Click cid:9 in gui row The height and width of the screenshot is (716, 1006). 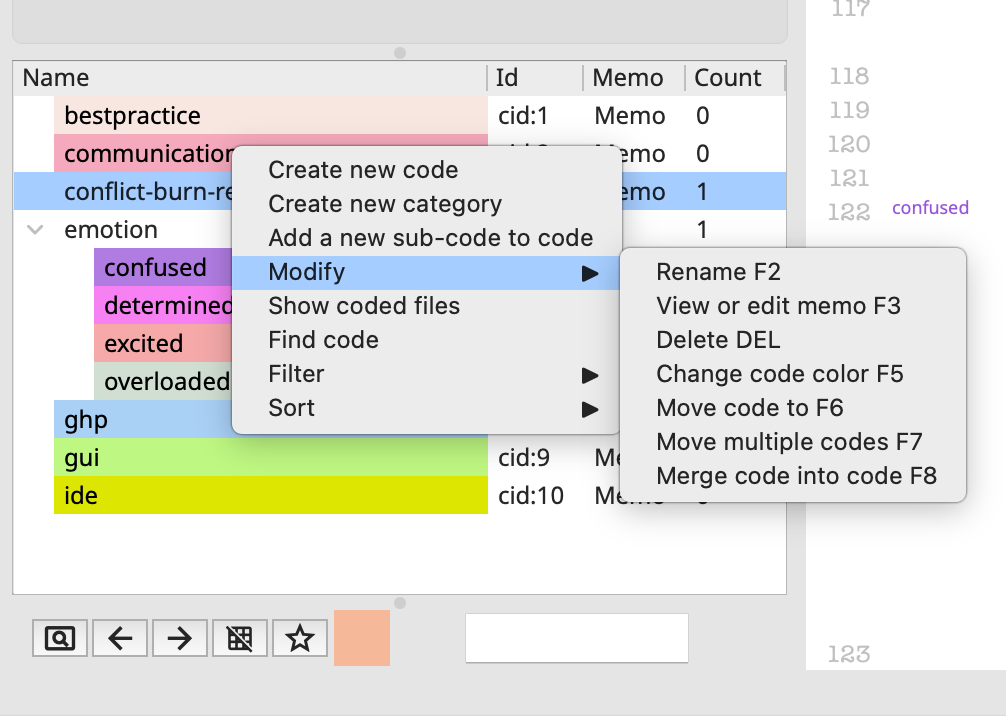point(524,457)
